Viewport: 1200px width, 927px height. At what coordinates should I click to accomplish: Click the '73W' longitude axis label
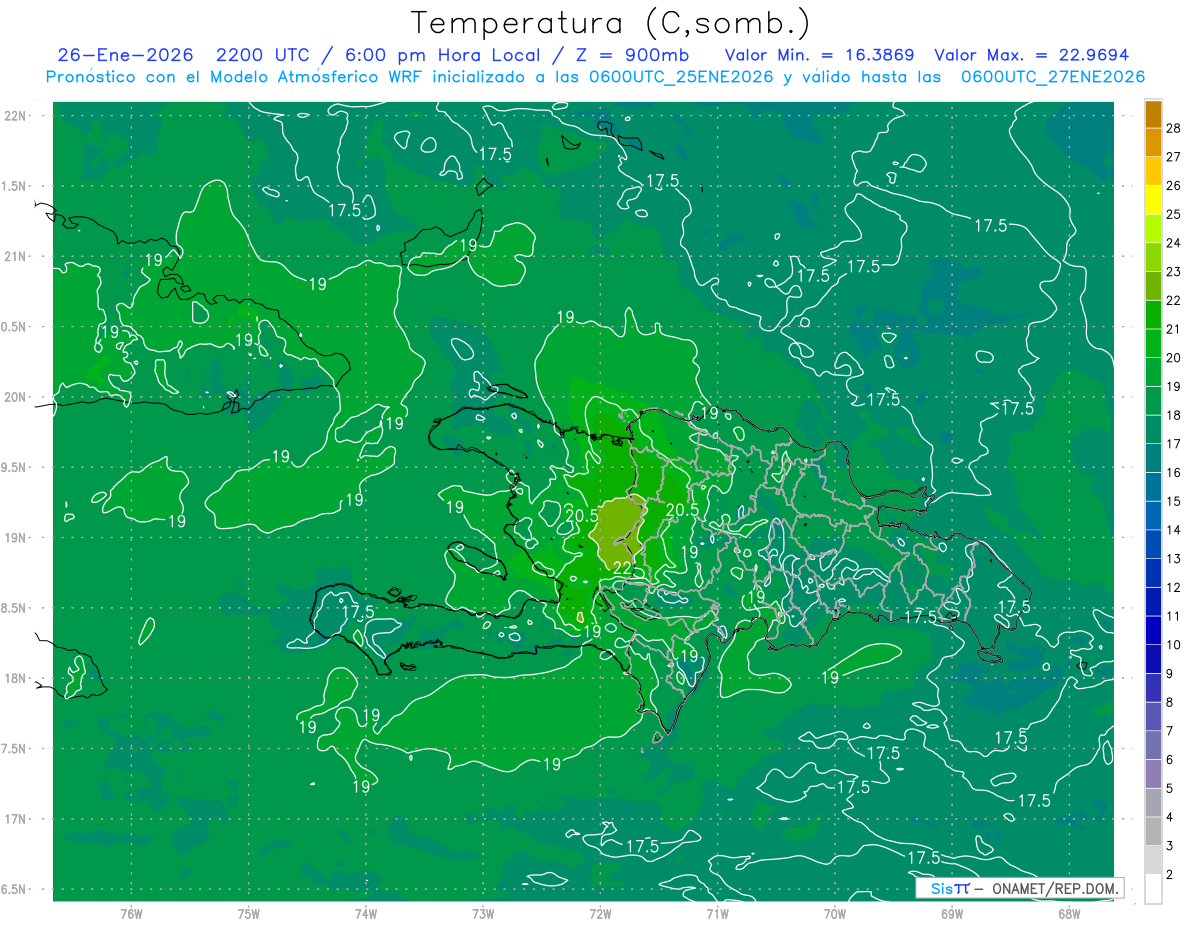[483, 913]
